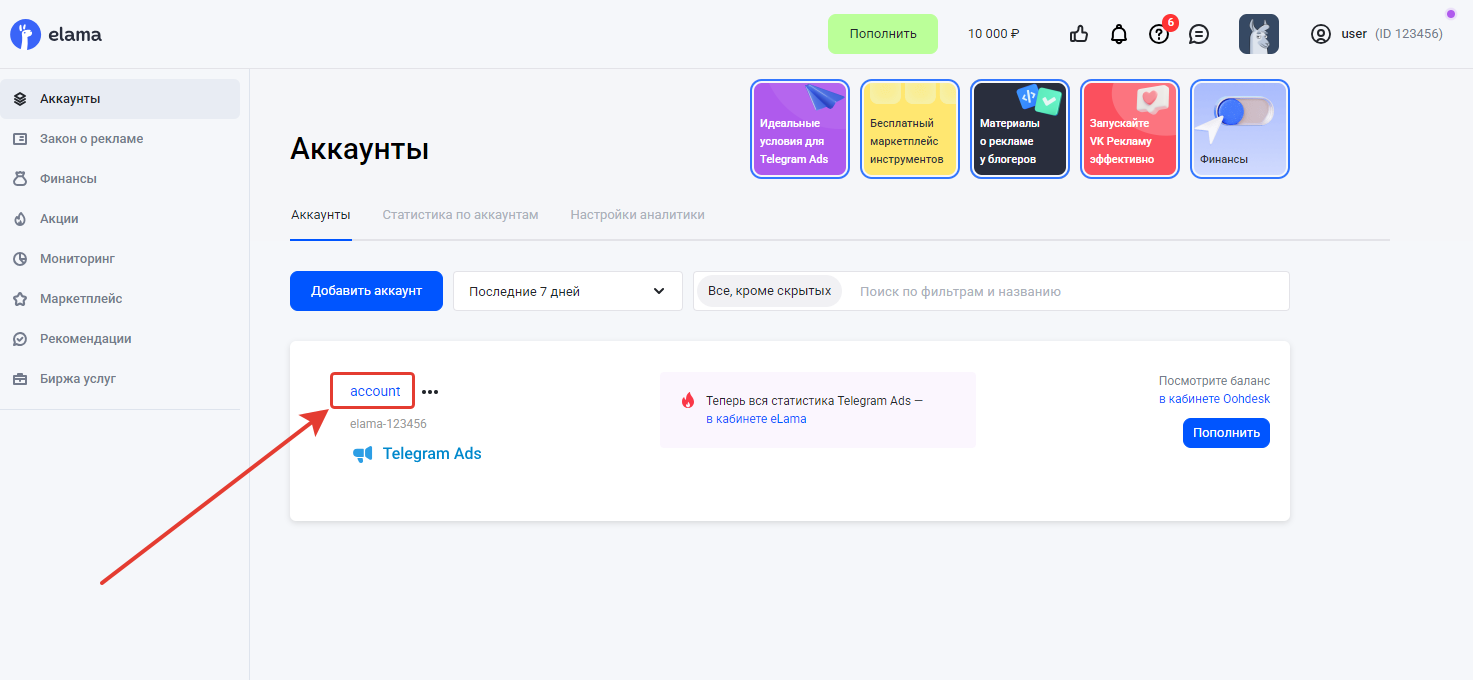
Task: Open the Финансы toggle banner card
Action: pyautogui.click(x=1239, y=130)
